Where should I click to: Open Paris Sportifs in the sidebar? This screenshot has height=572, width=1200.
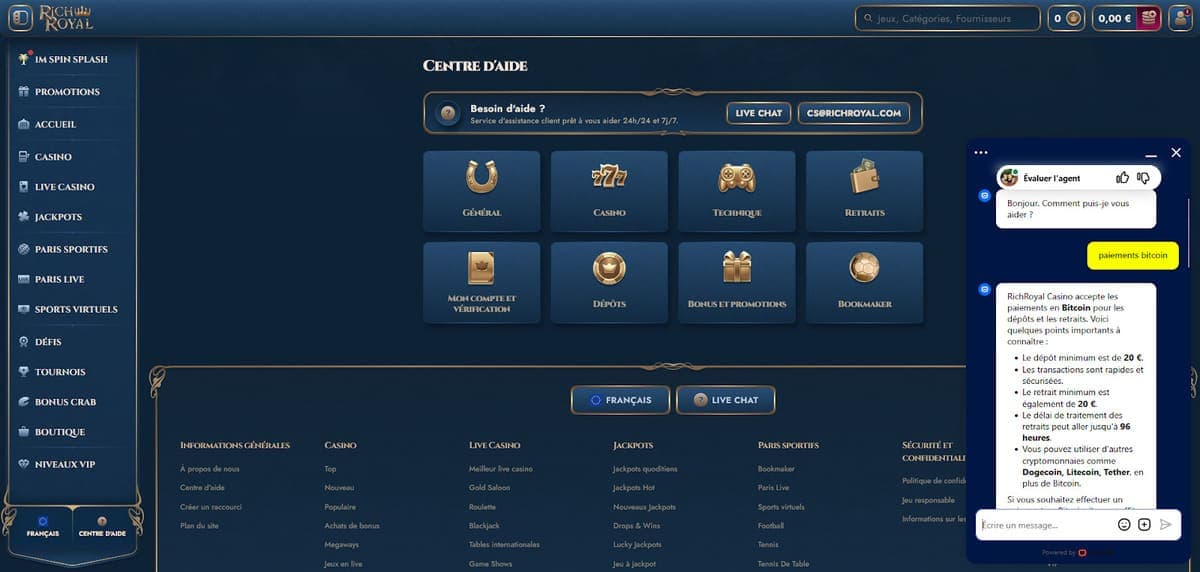tap(70, 249)
